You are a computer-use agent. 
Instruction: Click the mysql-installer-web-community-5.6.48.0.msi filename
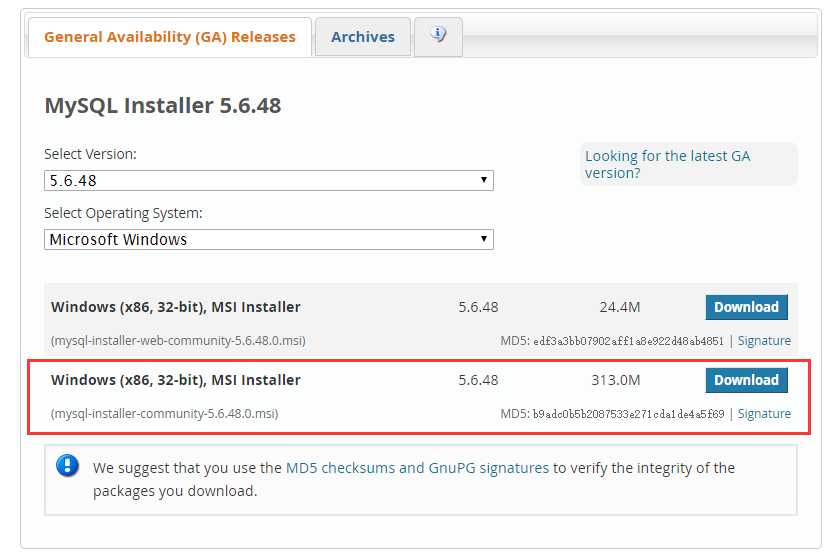178,341
